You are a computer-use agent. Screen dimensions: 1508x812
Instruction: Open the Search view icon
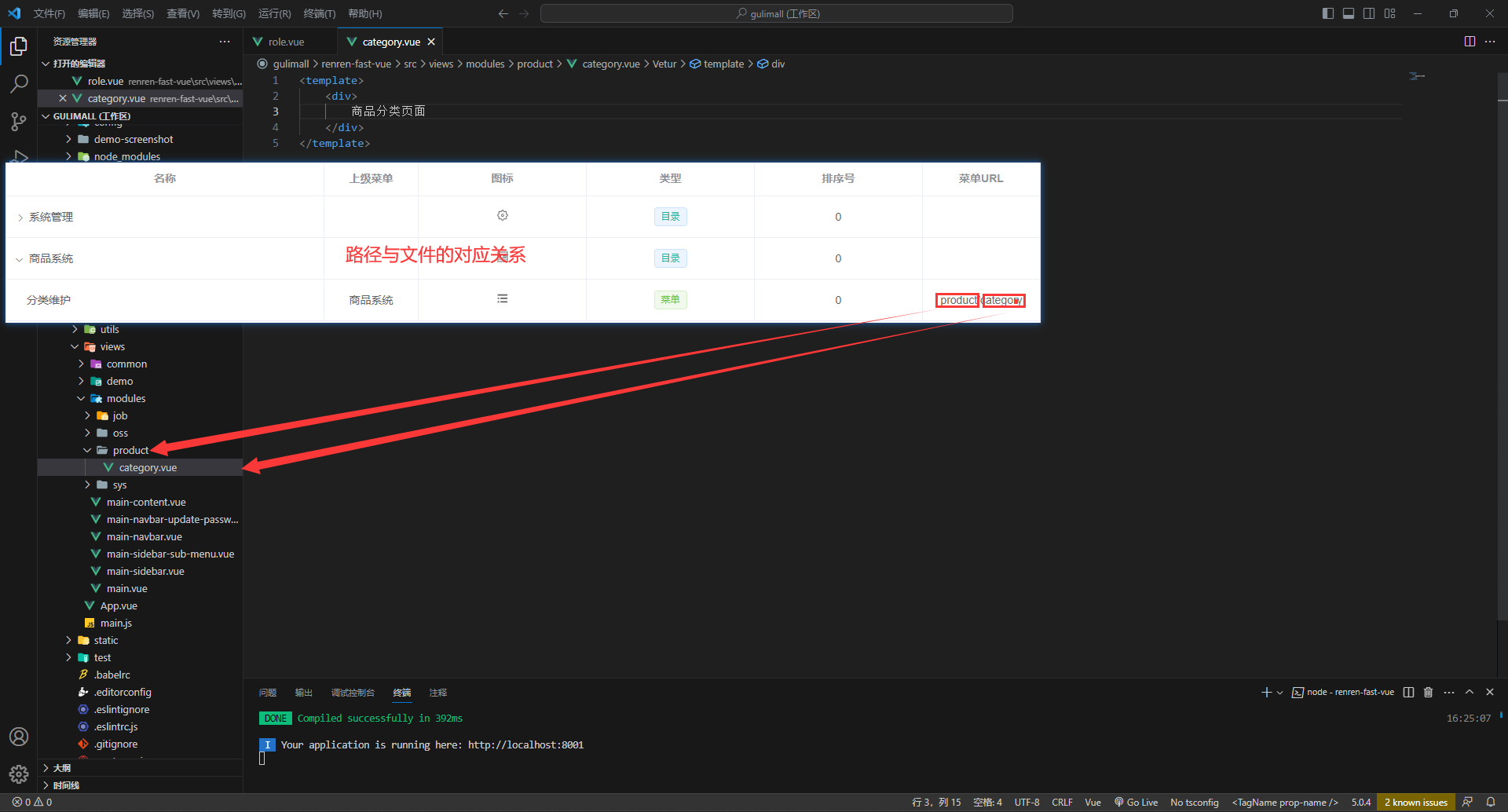point(19,83)
